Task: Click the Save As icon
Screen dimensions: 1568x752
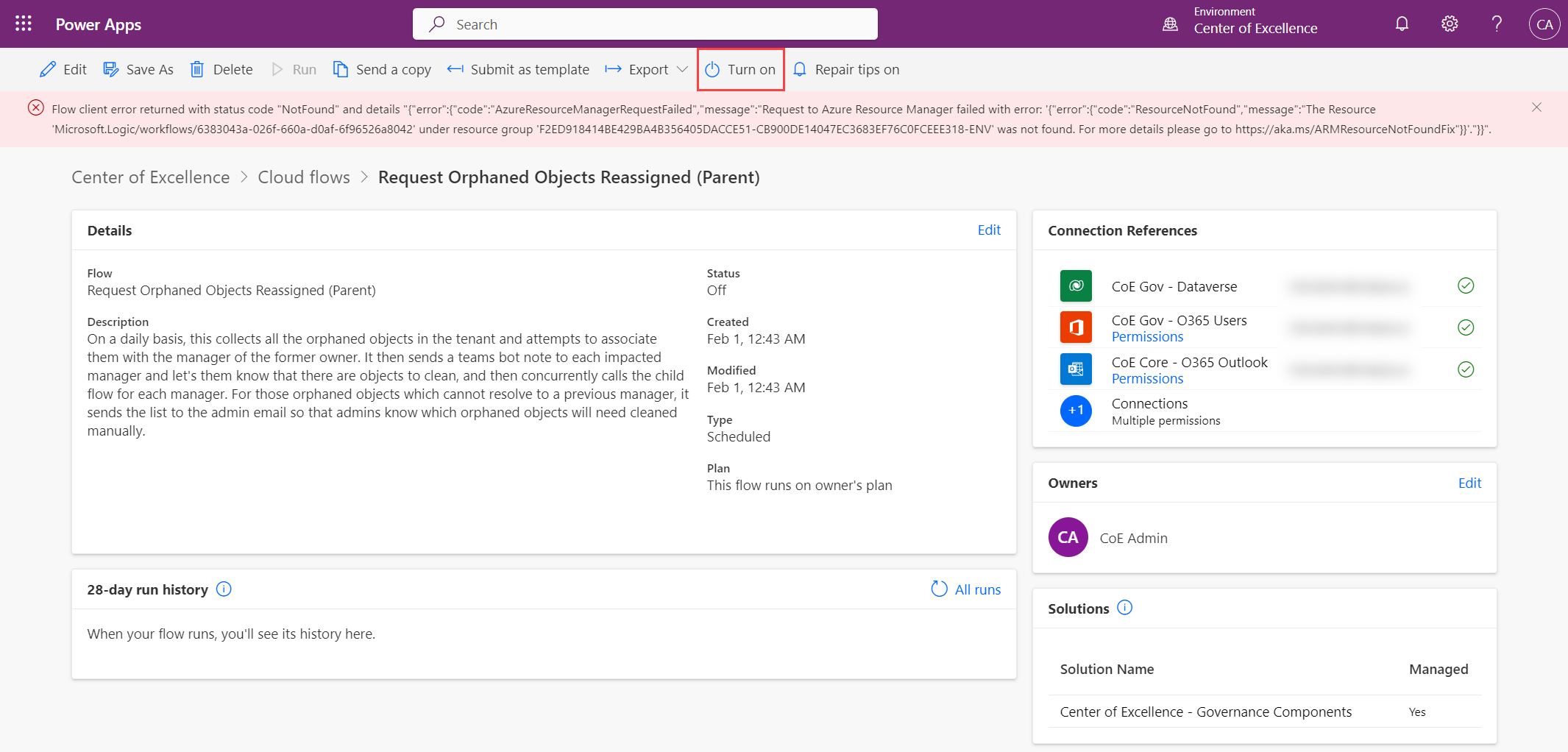Action: click(111, 68)
